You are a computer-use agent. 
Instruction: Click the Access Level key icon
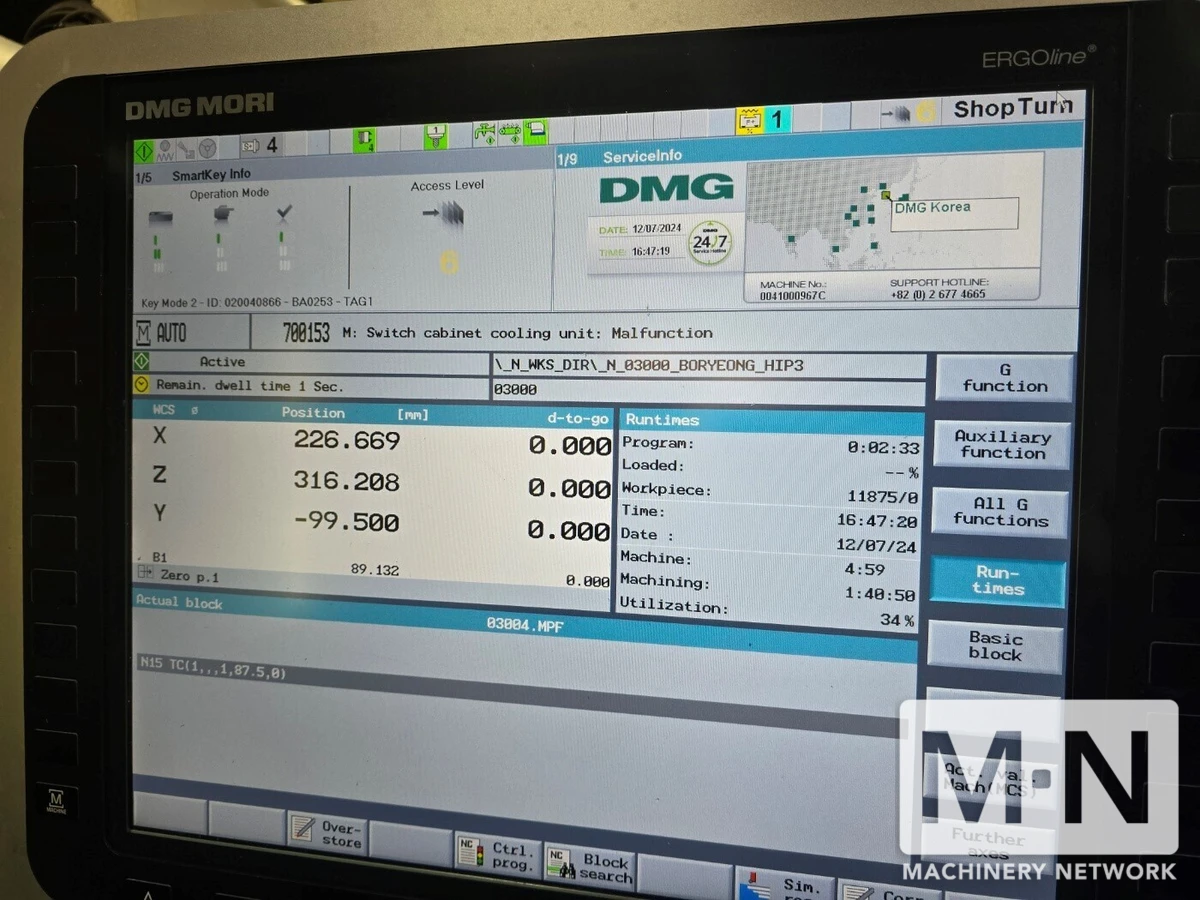tap(445, 212)
